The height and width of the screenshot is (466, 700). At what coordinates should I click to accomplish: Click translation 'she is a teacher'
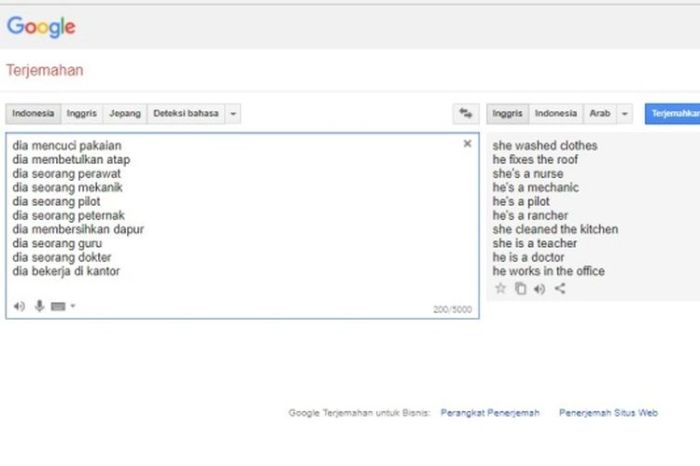(535, 243)
